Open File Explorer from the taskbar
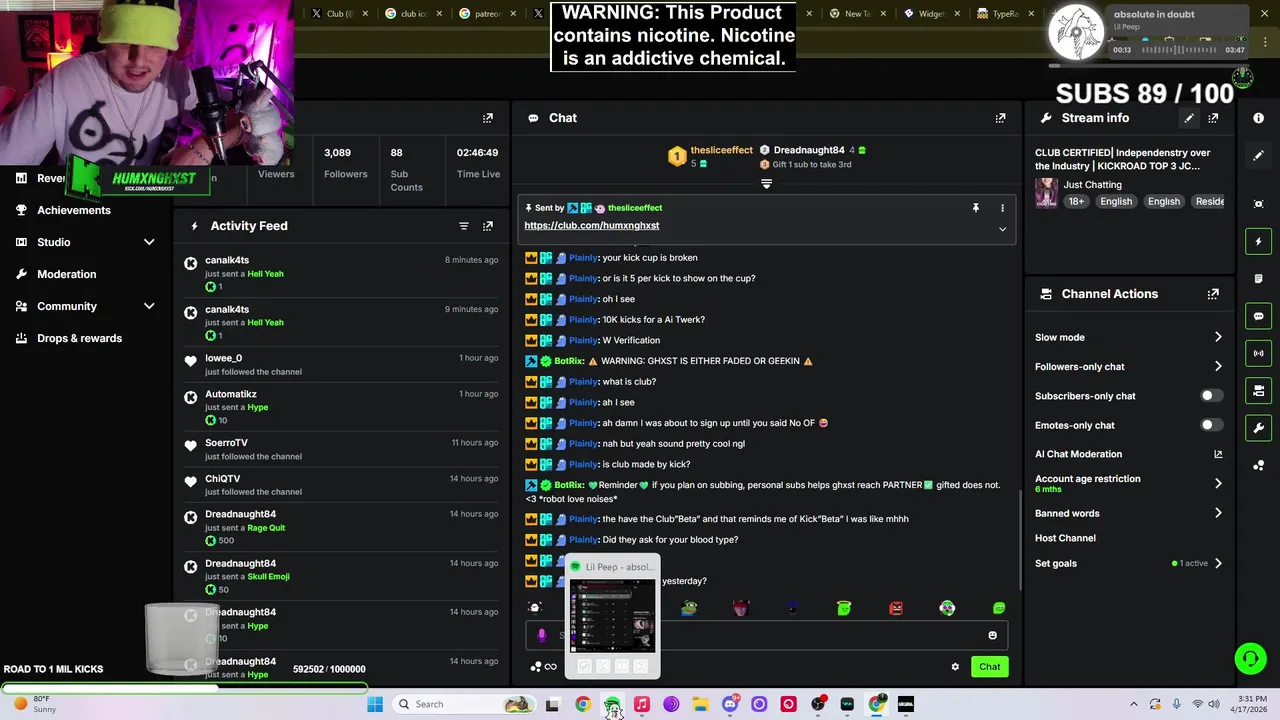The width and height of the screenshot is (1280, 720). tap(701, 704)
